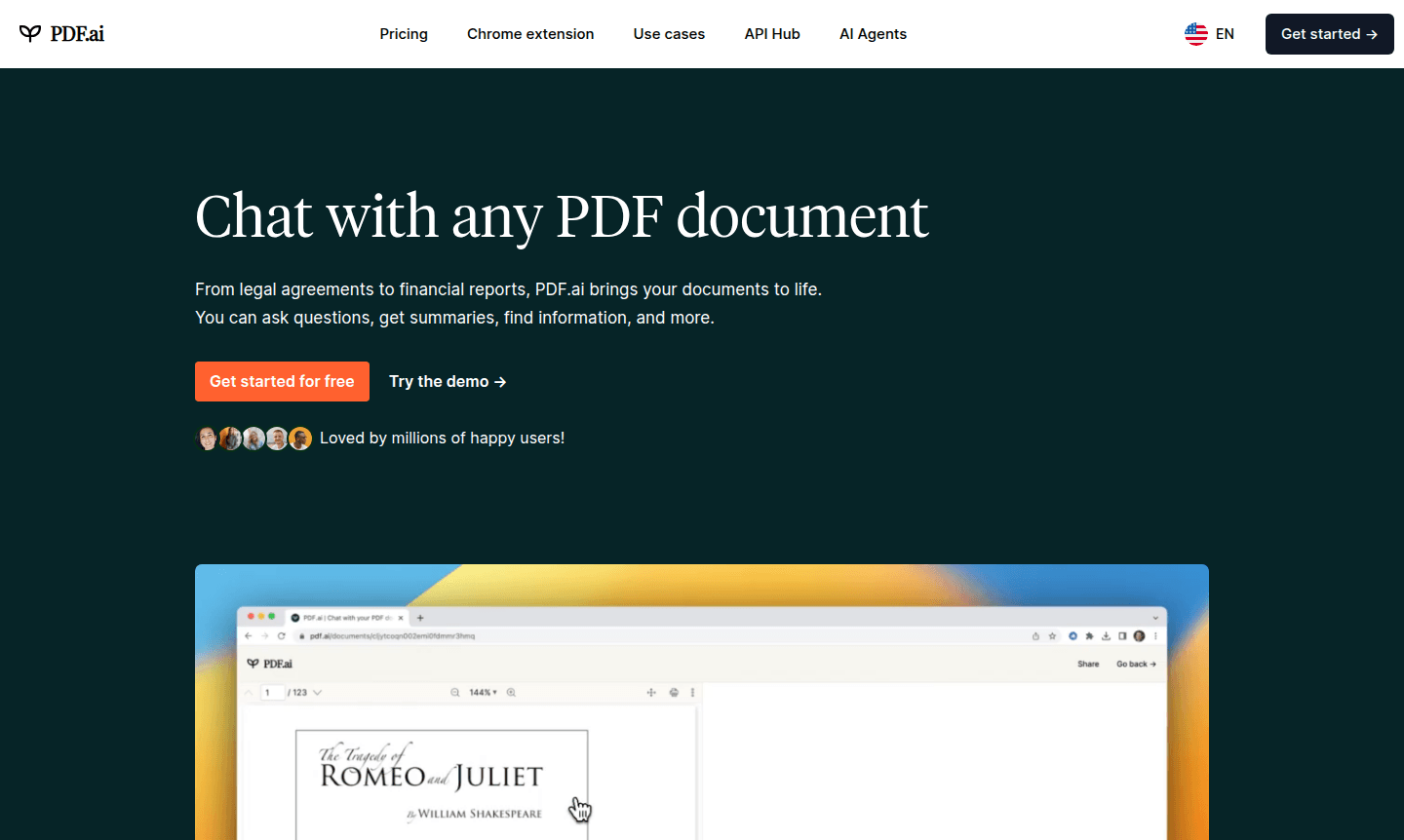Screen dimensions: 1404x840
Task: Bookmark the page via the star icon
Action: coord(1050,634)
